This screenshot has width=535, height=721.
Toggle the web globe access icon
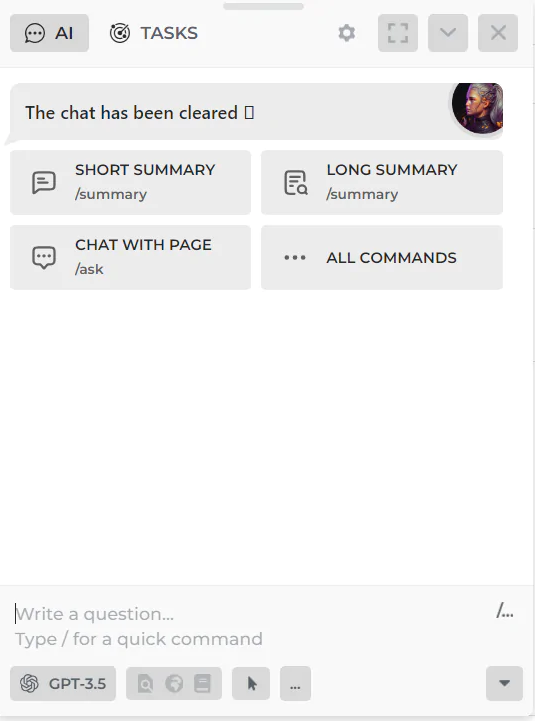(174, 683)
